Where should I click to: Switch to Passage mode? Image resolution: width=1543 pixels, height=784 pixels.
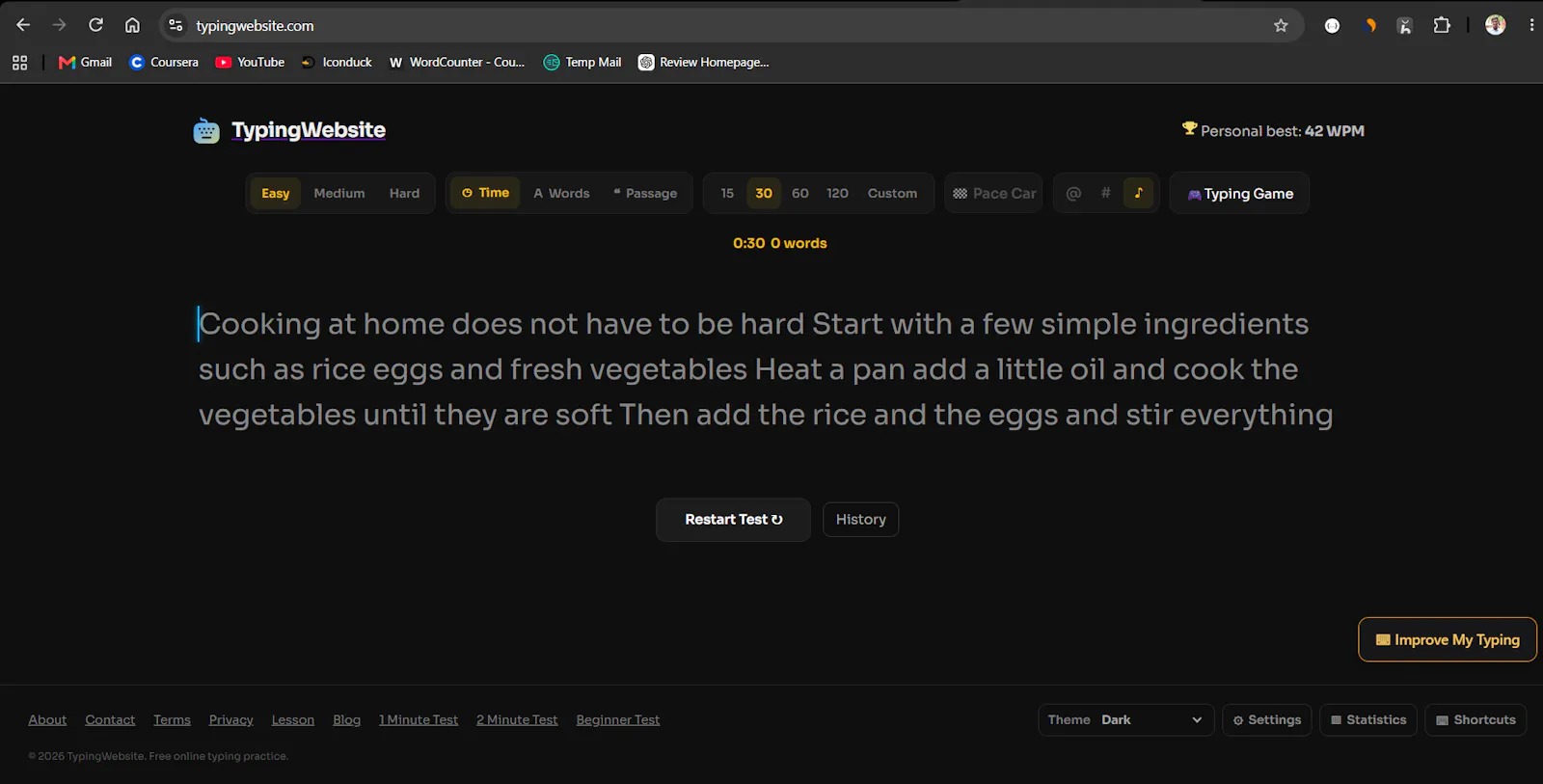click(645, 193)
